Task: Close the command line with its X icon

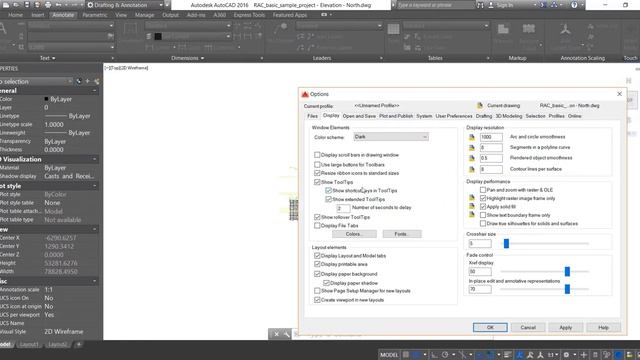Action: 276,334
